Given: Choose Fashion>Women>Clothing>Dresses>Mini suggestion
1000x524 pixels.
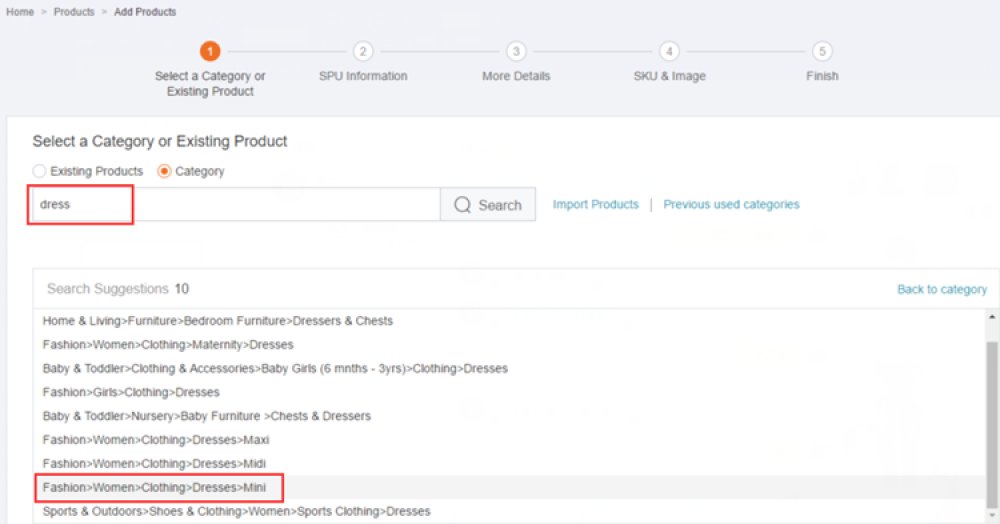Looking at the screenshot, I should (154, 488).
